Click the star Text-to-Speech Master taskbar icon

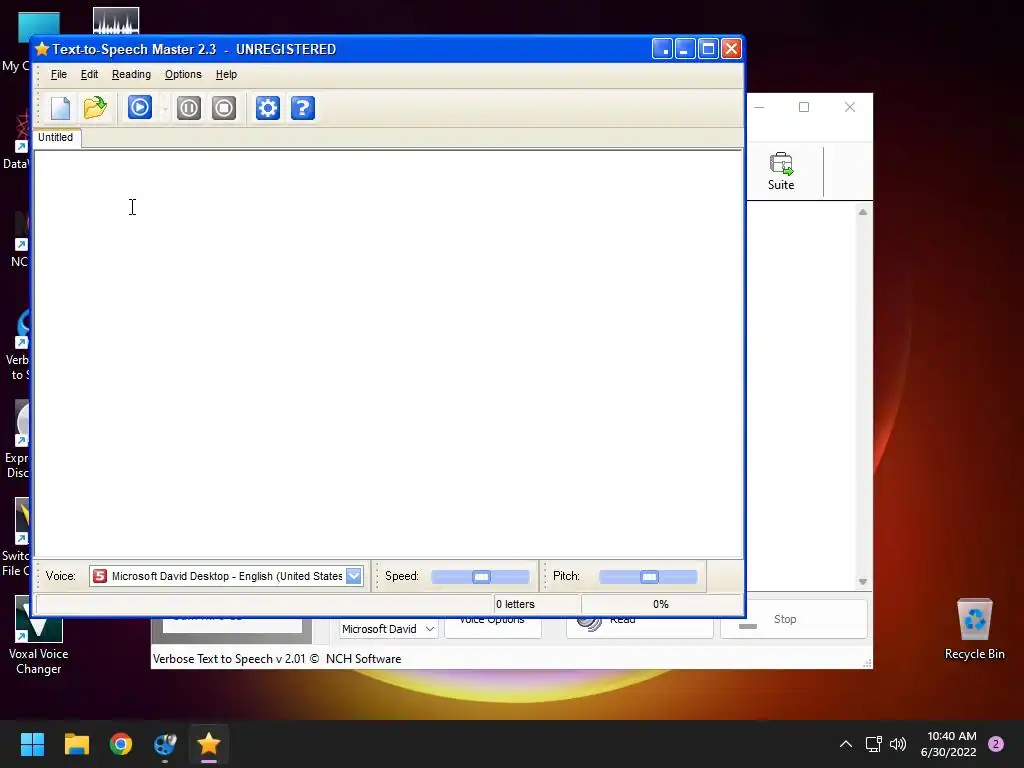tap(209, 744)
